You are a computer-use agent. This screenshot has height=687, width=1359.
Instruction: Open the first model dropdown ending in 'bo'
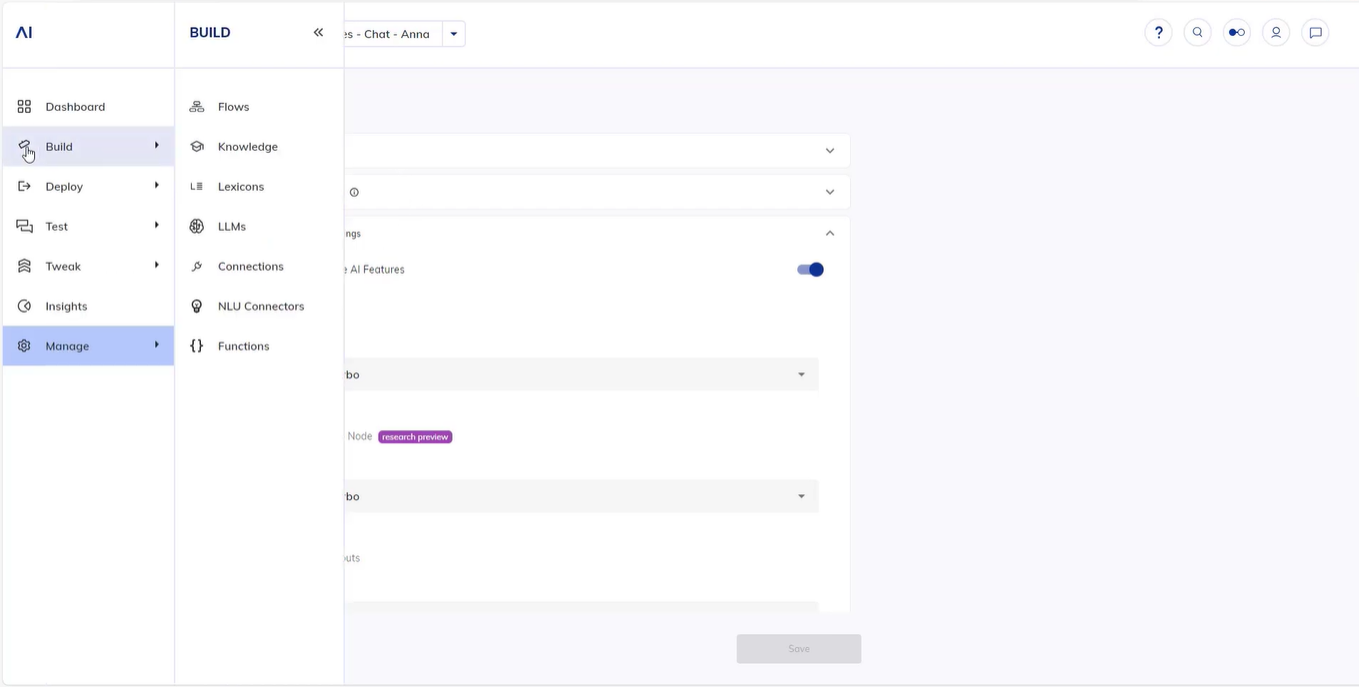tap(581, 374)
